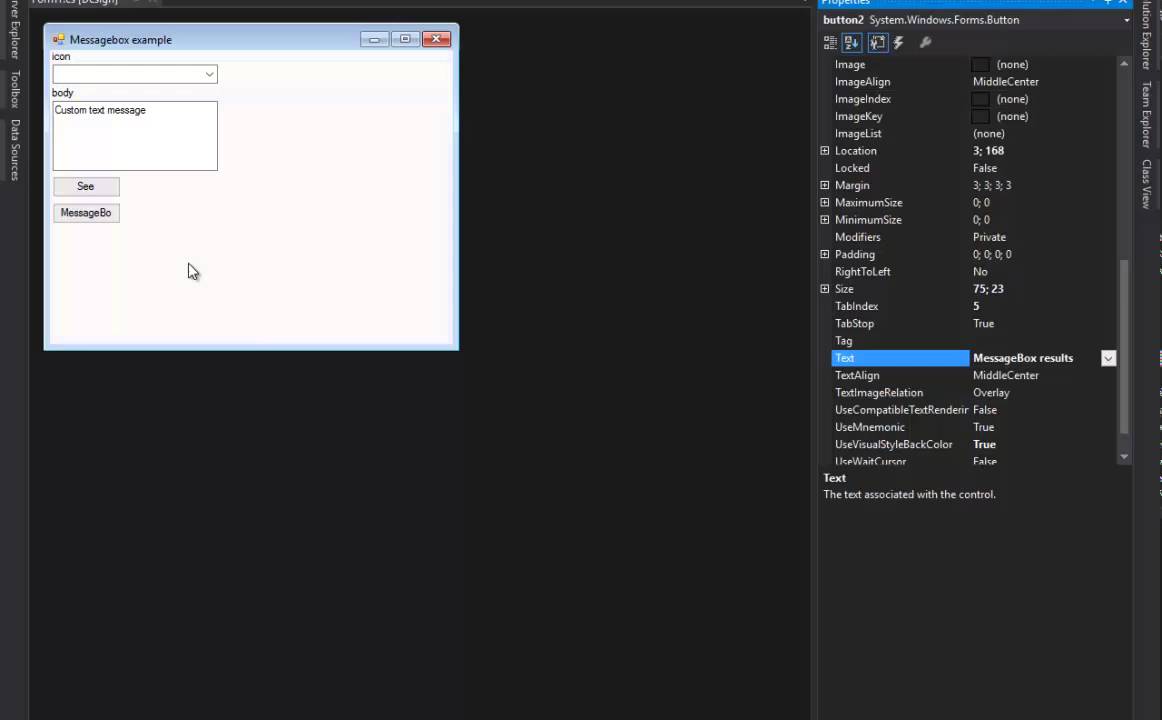
Task: Expand the Size property
Action: (x=825, y=289)
